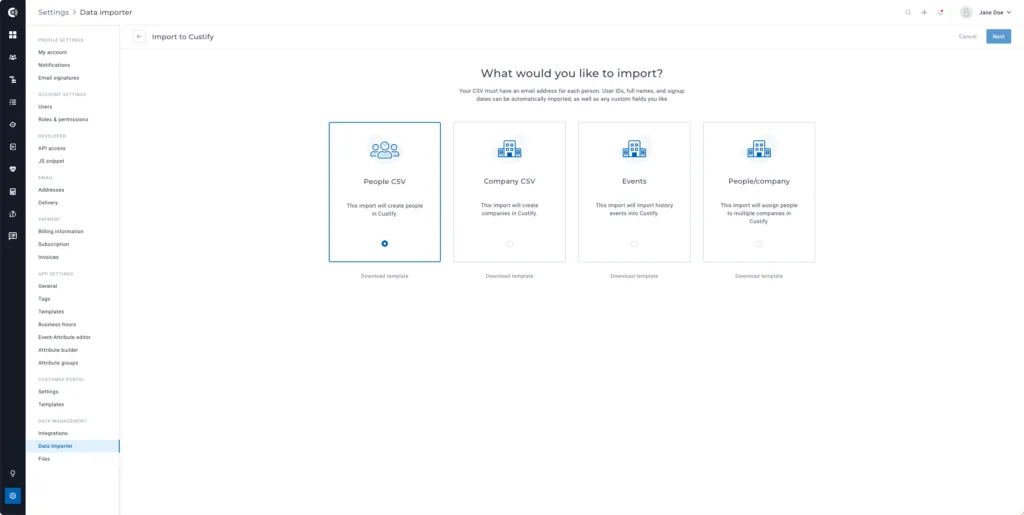Screen dimensions: 1024x515
Task: Open the notifications icon with red dot
Action: point(940,12)
